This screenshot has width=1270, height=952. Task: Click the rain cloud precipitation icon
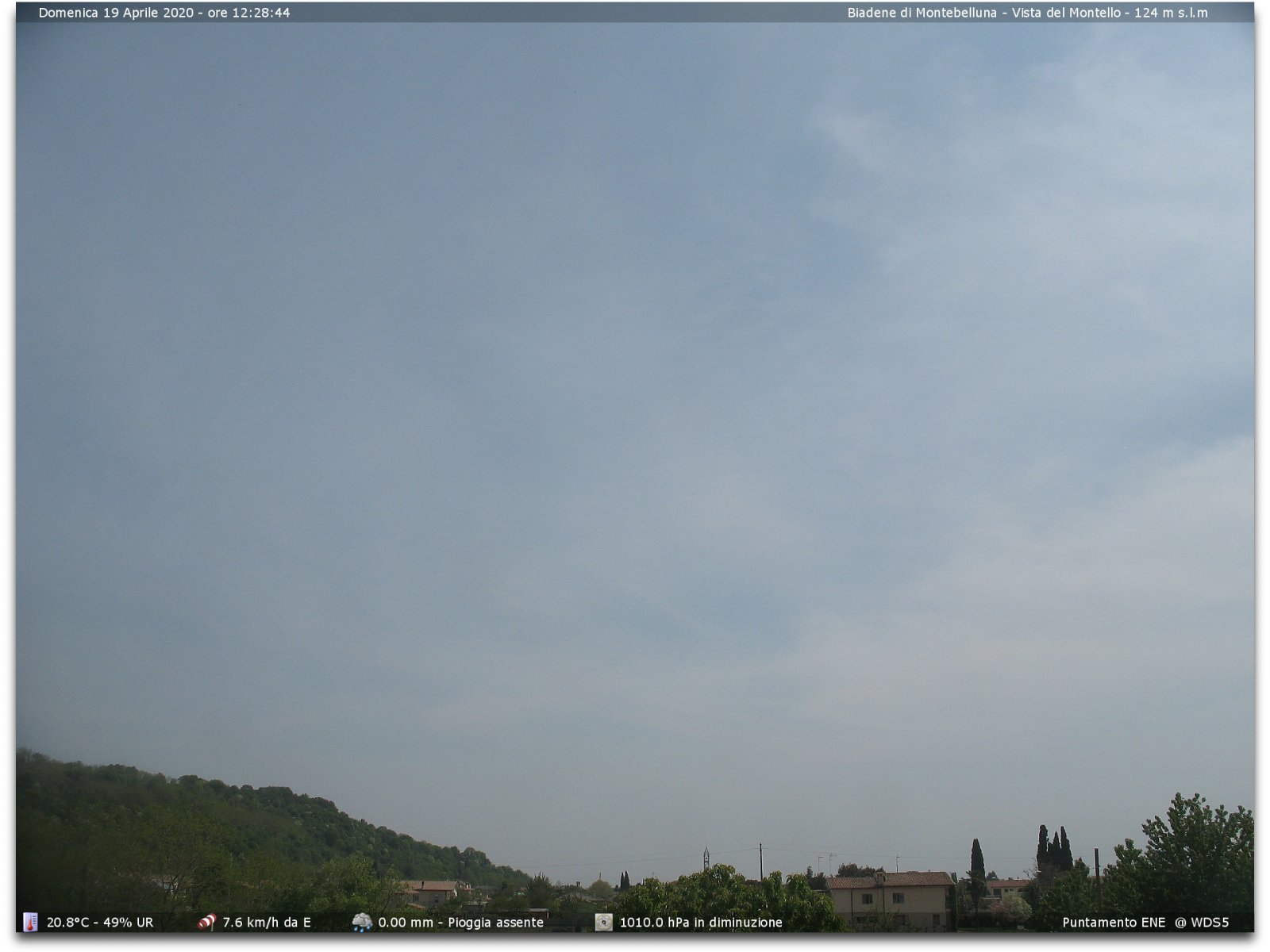pyautogui.click(x=362, y=922)
